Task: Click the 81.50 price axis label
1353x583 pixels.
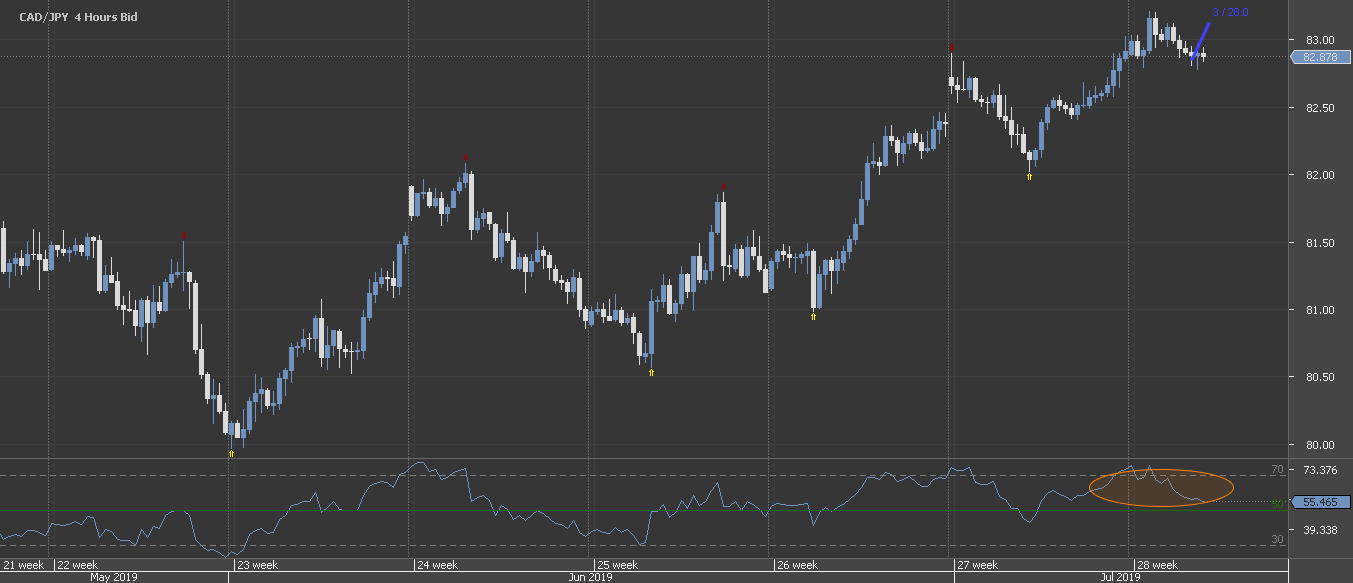Action: 1318,243
